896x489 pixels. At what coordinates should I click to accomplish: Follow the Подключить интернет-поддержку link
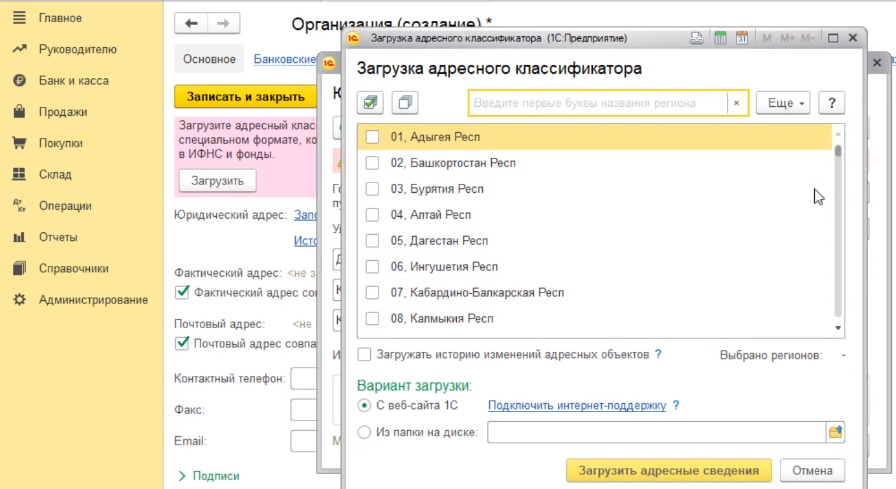[576, 405]
